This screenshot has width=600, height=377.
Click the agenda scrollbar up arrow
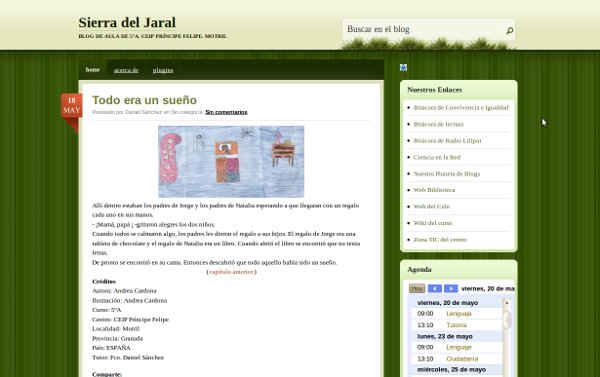pos(507,303)
